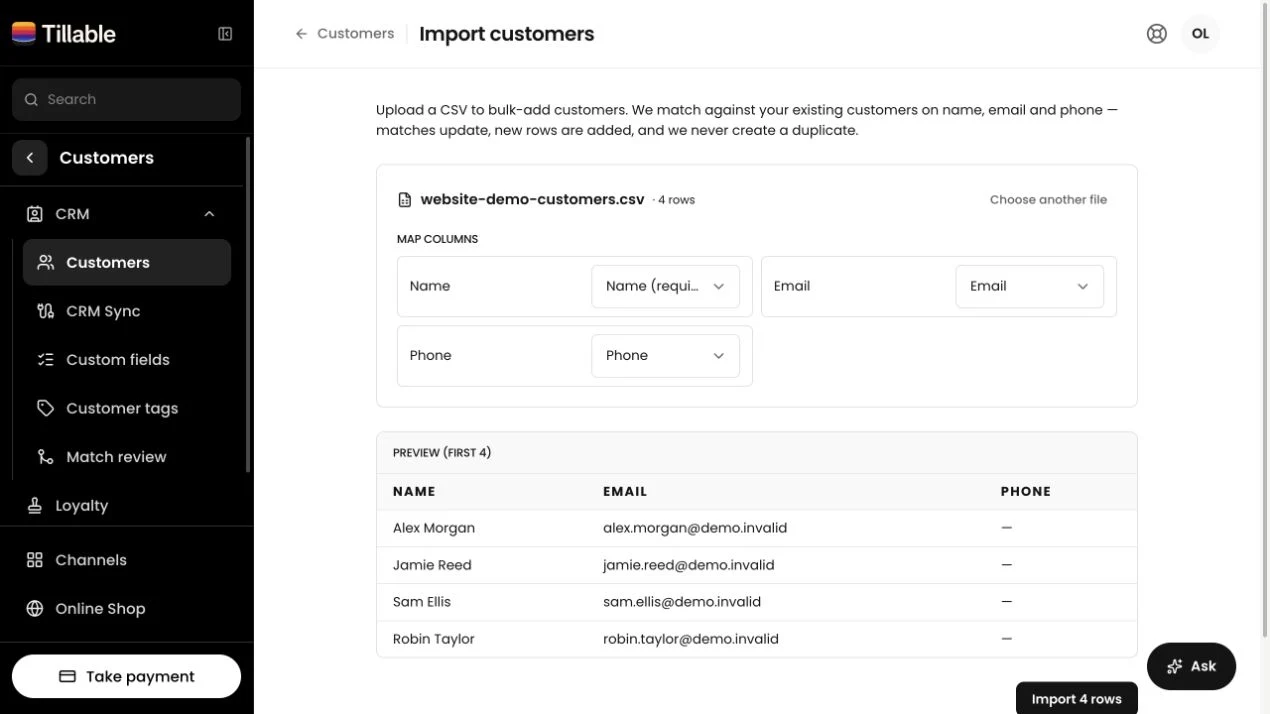The height and width of the screenshot is (714, 1270).
Task: Open the Ask assistant button
Action: (1191, 667)
